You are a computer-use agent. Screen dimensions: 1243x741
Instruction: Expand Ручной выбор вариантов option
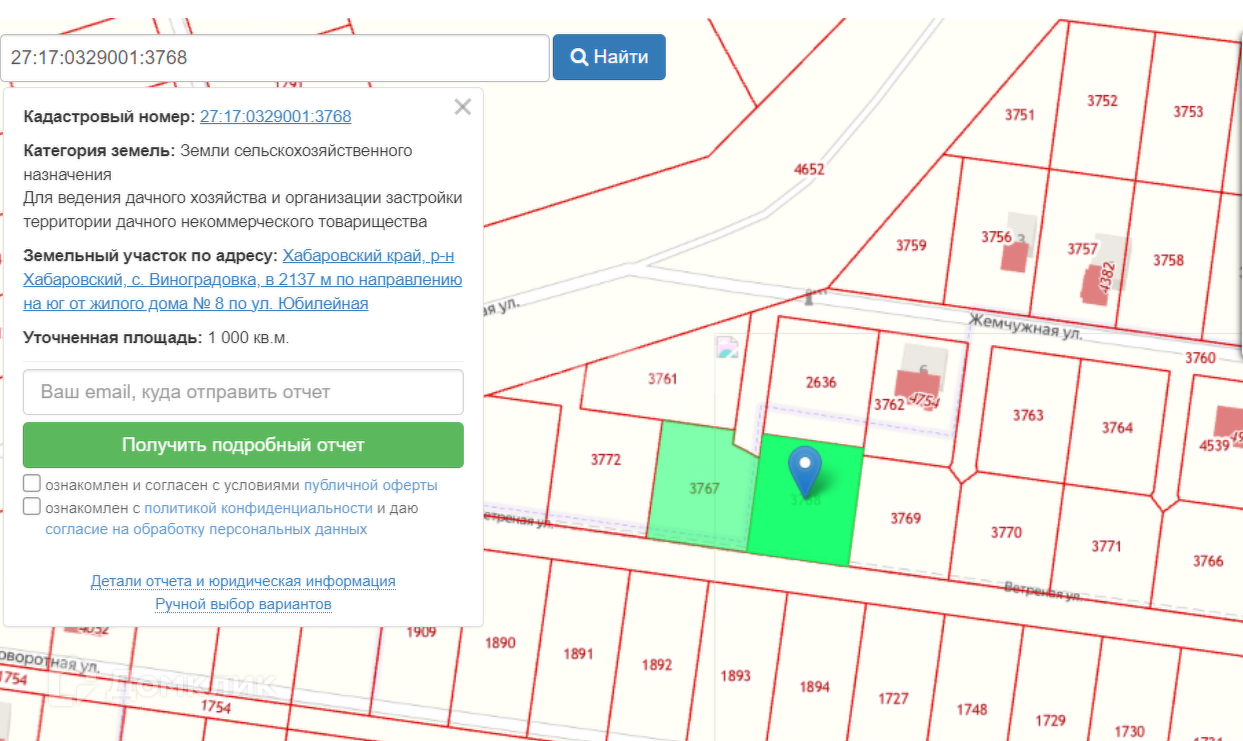pos(243,604)
